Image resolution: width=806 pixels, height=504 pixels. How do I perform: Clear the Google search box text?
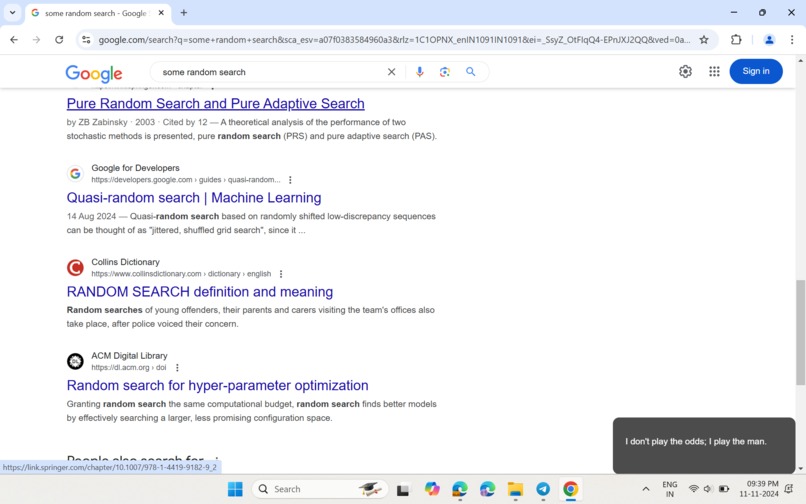pos(392,72)
